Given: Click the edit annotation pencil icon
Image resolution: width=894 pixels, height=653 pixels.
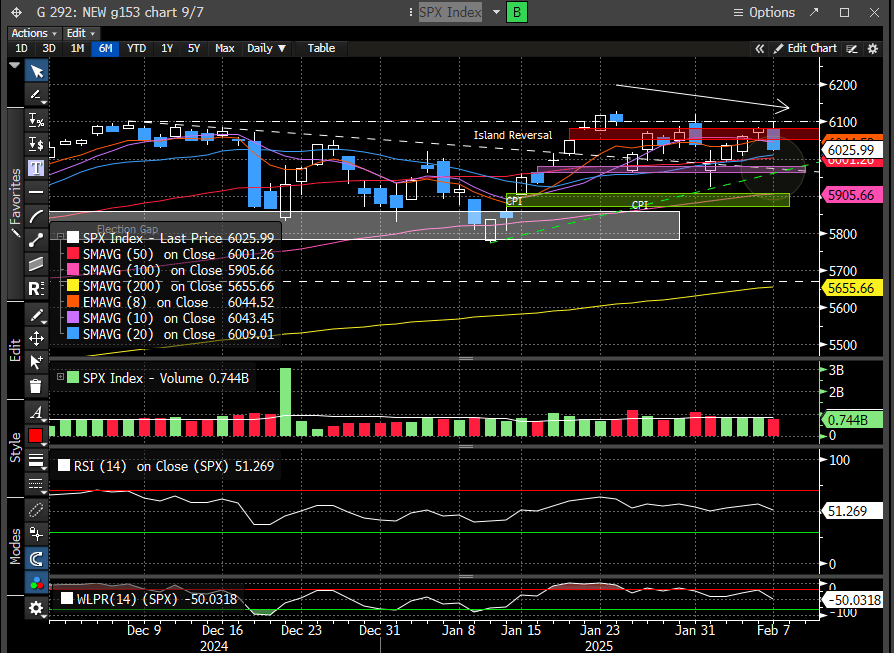Looking at the screenshot, I should tap(36, 315).
